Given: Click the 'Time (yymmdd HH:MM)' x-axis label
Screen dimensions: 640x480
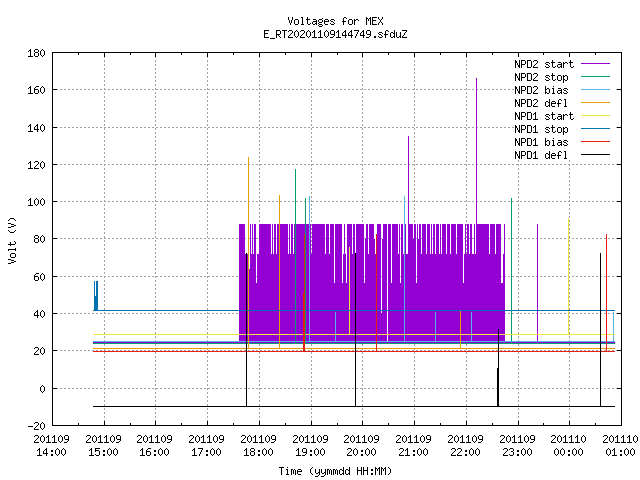Looking at the screenshot, I should point(335,471).
